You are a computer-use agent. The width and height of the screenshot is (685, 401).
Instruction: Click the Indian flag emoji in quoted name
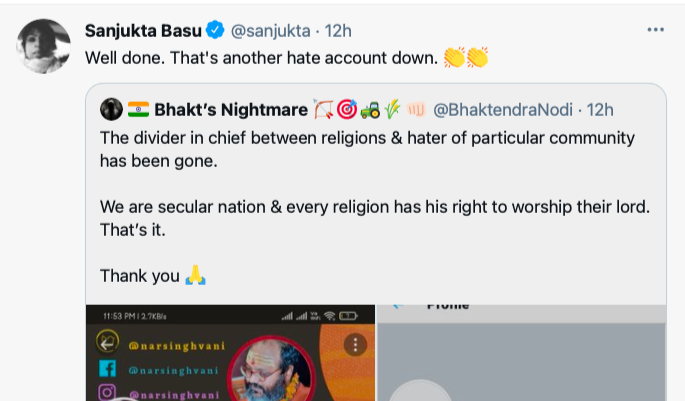coord(138,109)
